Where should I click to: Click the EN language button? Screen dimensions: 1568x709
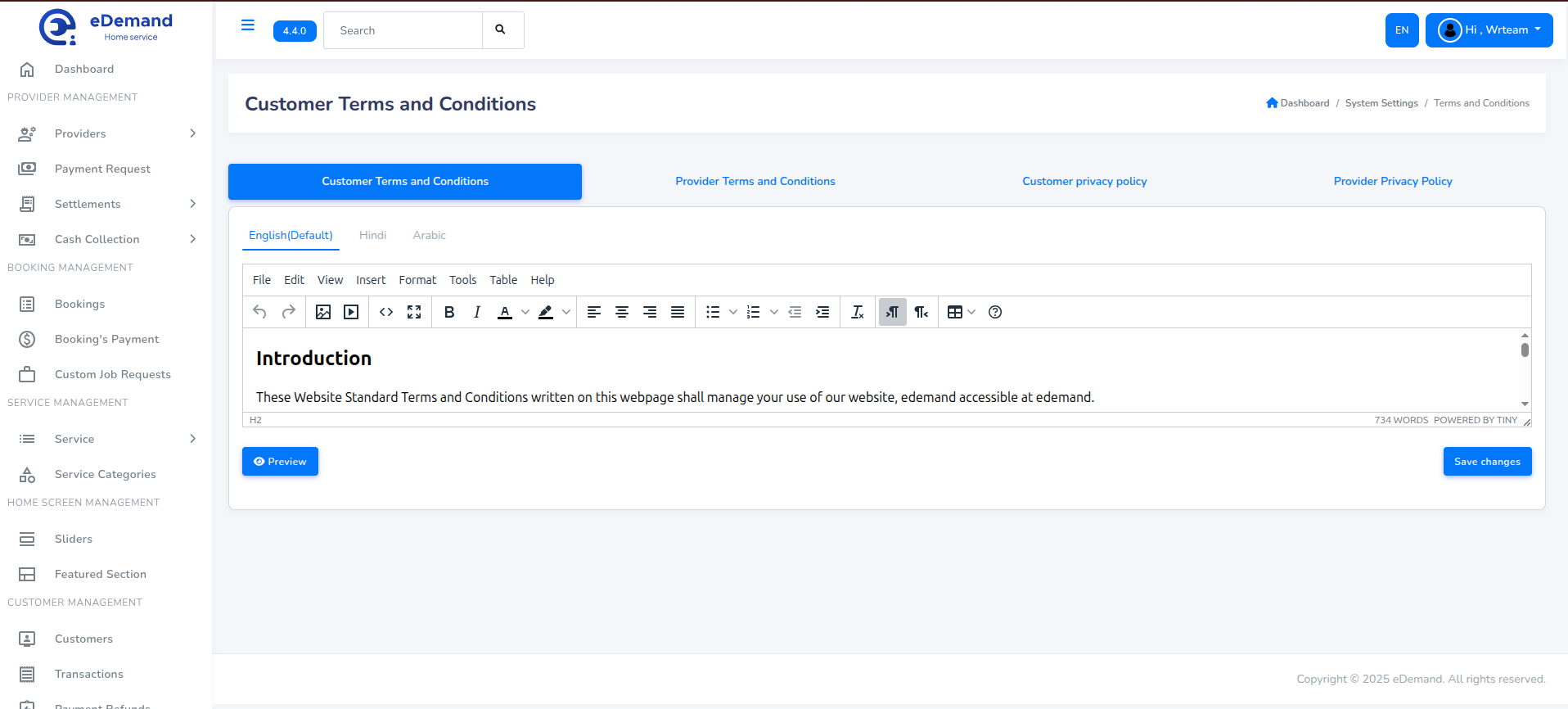(x=1402, y=30)
